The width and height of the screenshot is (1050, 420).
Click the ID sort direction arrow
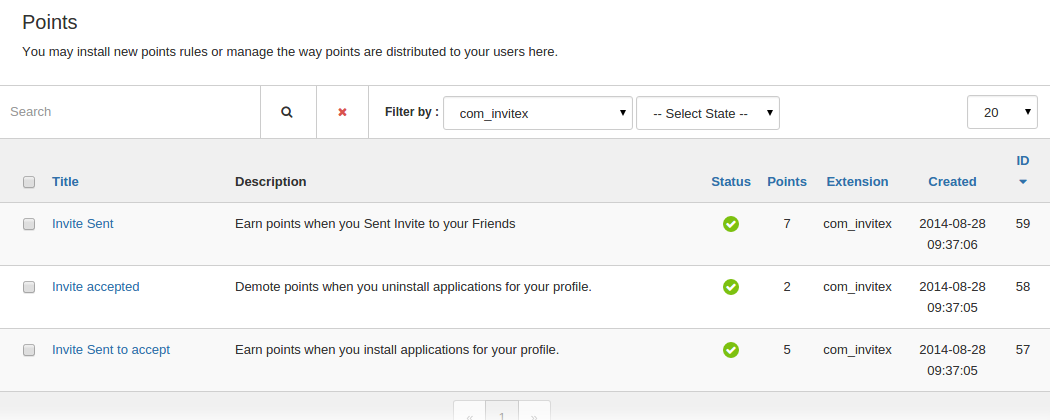click(1022, 182)
